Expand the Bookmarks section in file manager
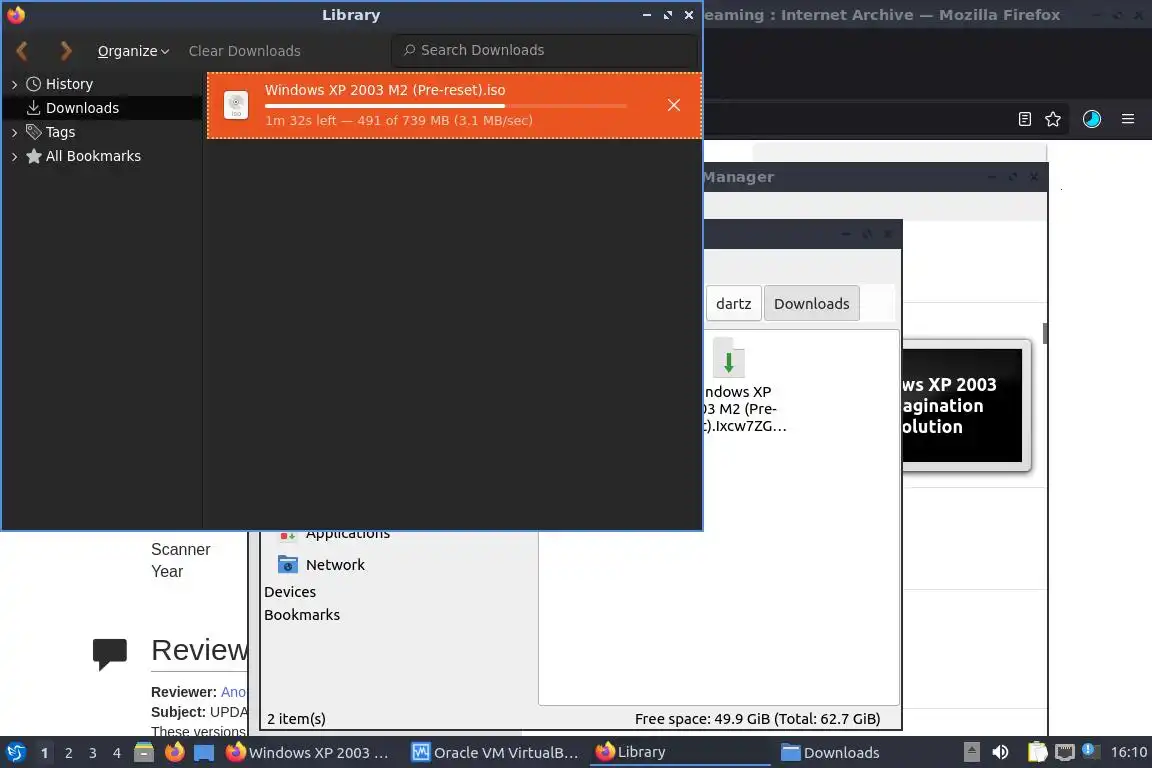This screenshot has width=1152, height=768. 302,614
